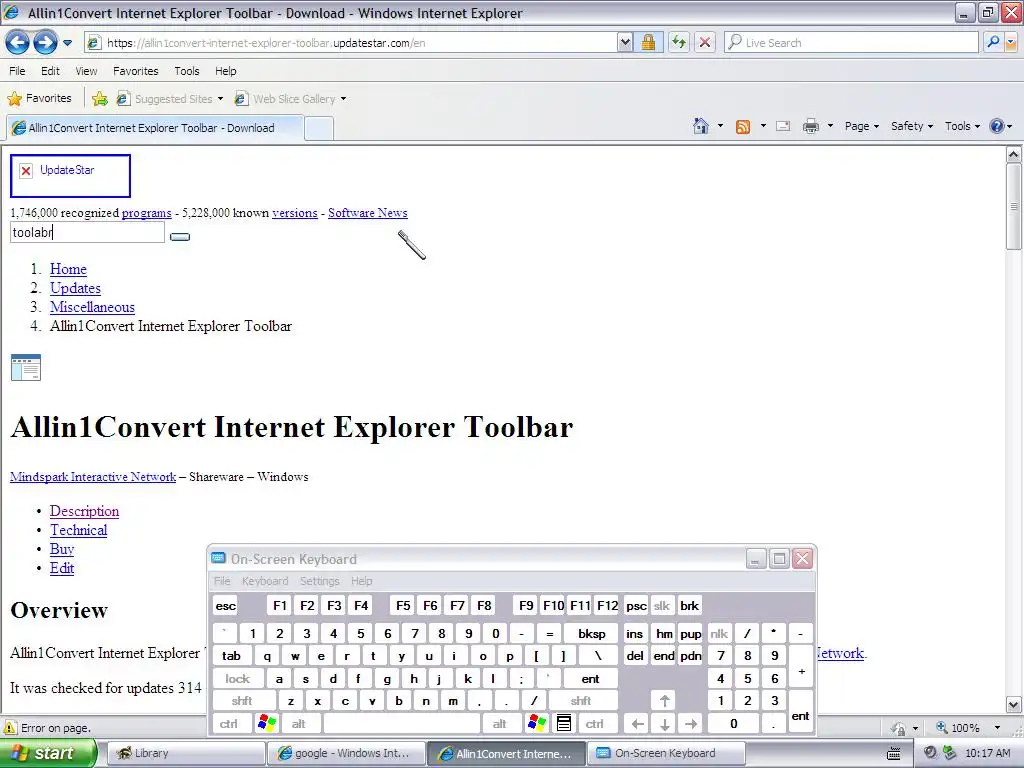Expand the Print options dropdown arrow
The width and height of the screenshot is (1024, 768).
(830, 126)
